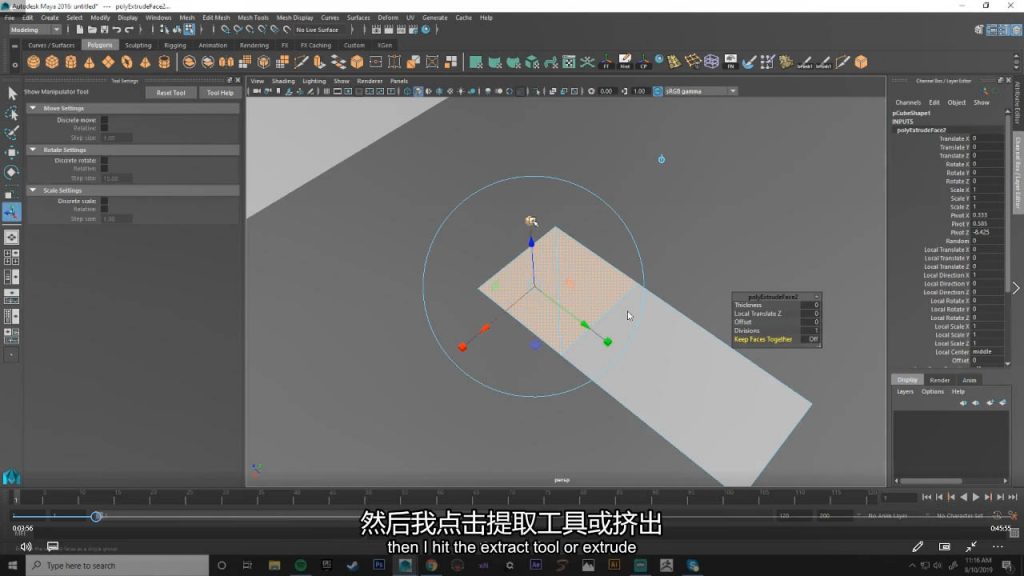The width and height of the screenshot is (1024, 576).
Task: Toggle the Discrete rotate checkbox
Action: click(104, 161)
